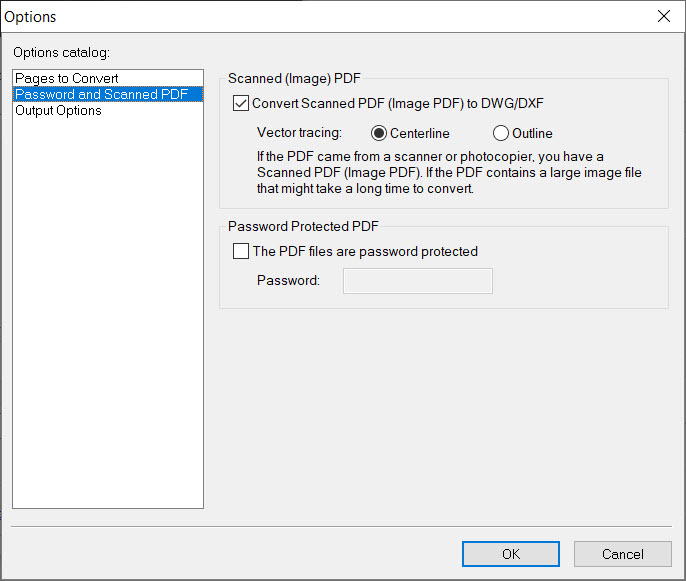
Task: Confirm the settings with the OK button
Action: pyautogui.click(x=511, y=554)
